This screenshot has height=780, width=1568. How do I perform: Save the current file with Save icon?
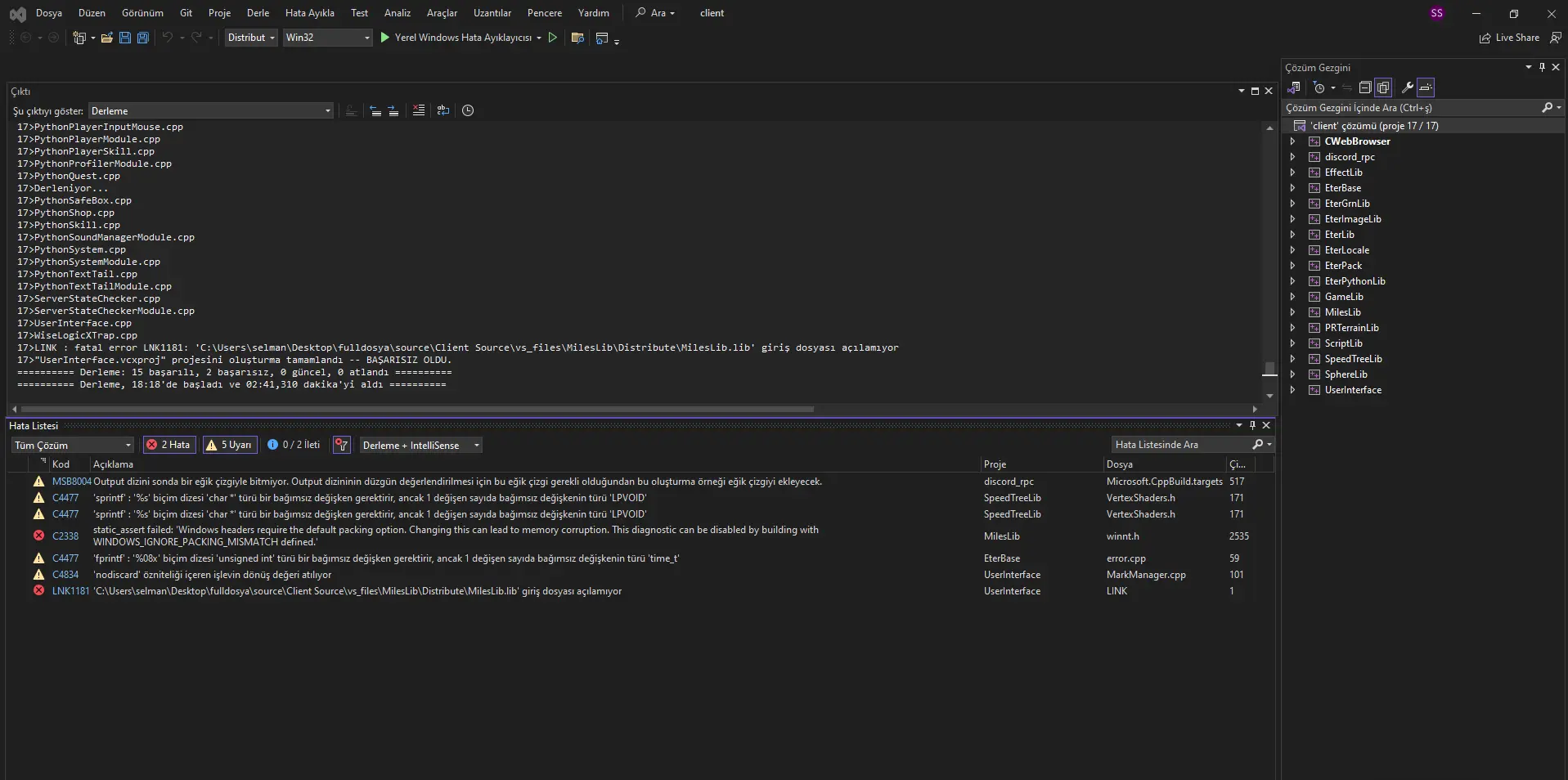125,38
